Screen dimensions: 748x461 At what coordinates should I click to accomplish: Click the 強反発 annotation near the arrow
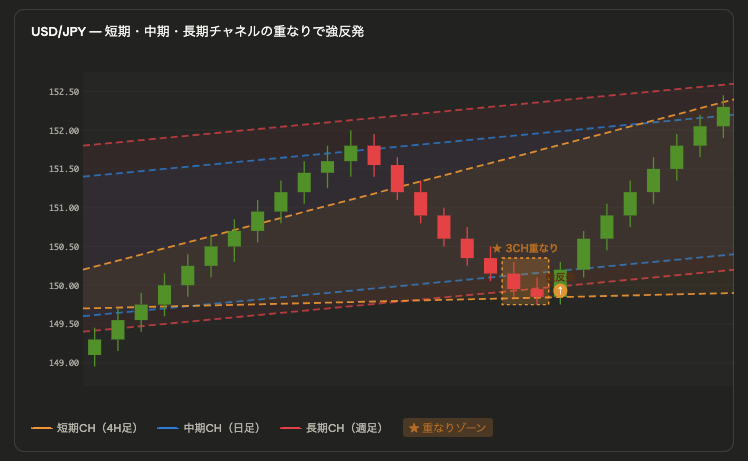point(560,275)
